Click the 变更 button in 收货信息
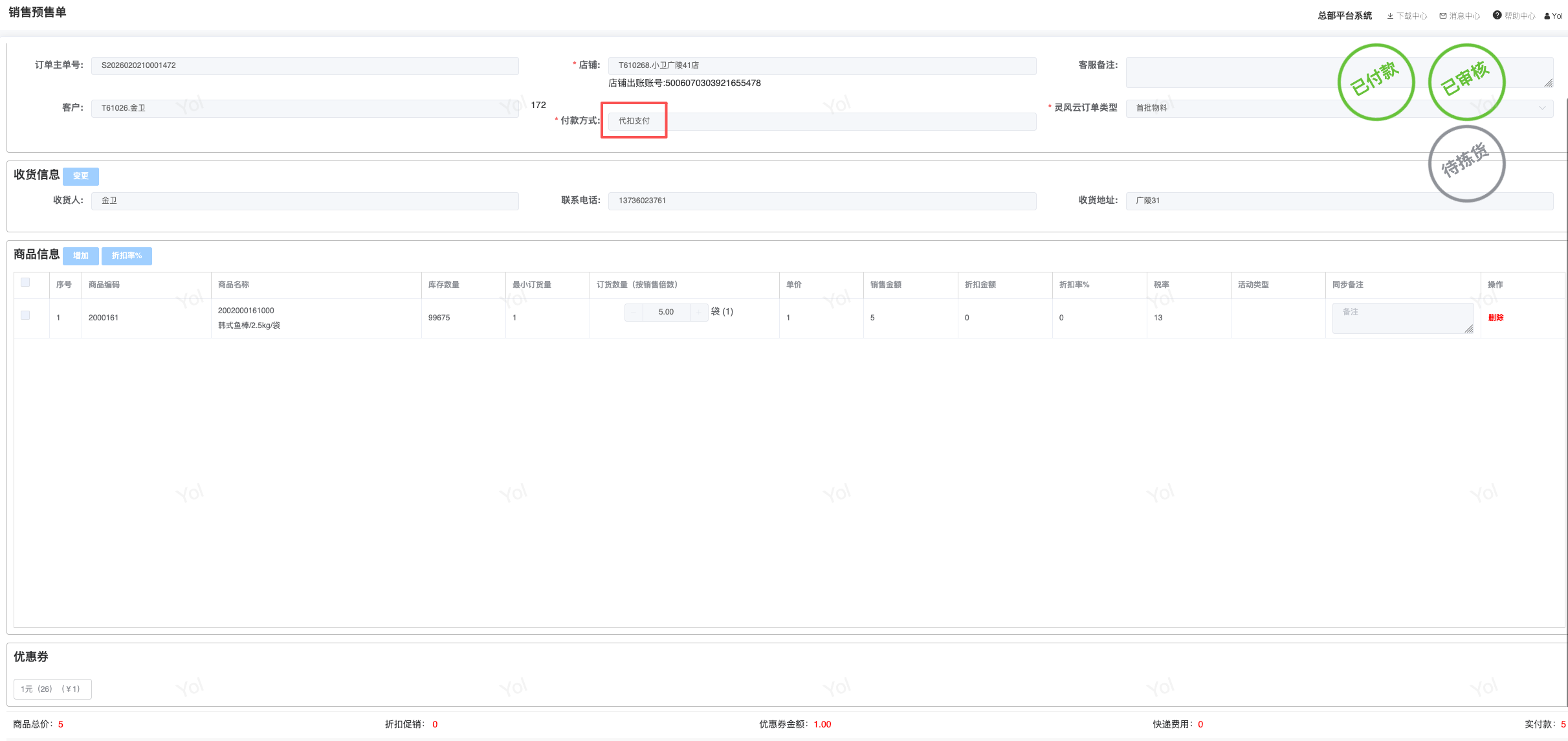The width and height of the screenshot is (1568, 741). pos(81,176)
